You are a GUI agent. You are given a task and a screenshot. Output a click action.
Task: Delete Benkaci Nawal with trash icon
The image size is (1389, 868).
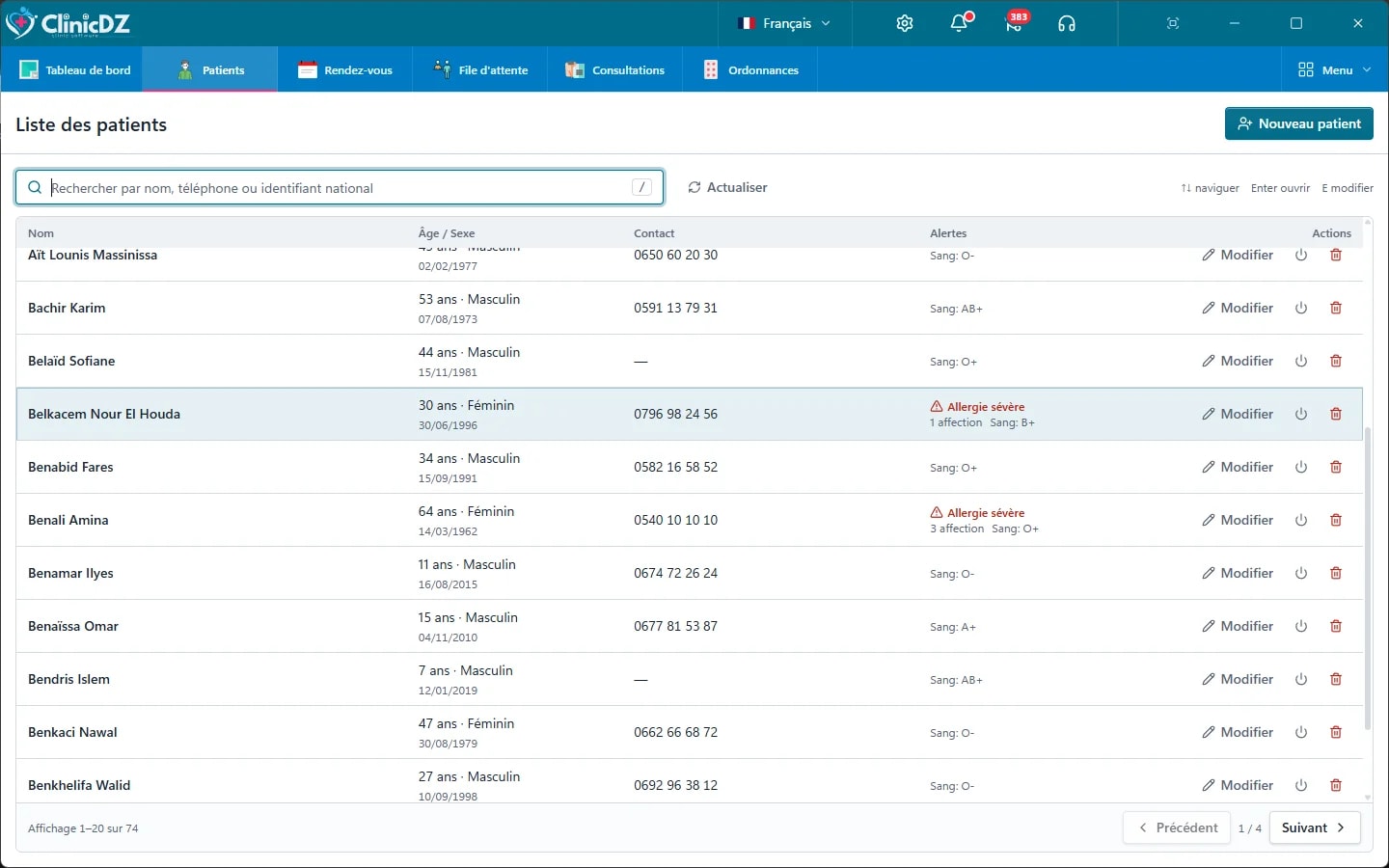click(1336, 732)
